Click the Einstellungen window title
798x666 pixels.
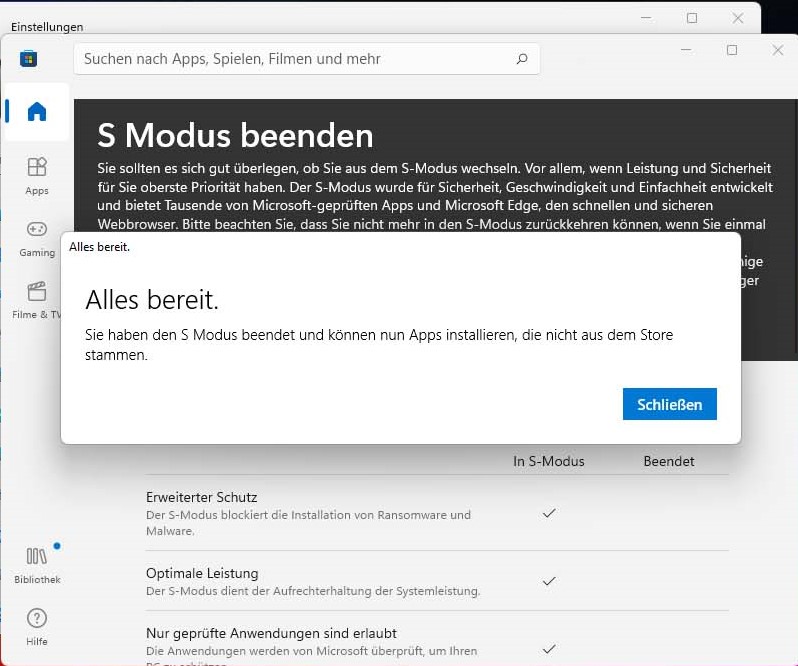(x=47, y=26)
